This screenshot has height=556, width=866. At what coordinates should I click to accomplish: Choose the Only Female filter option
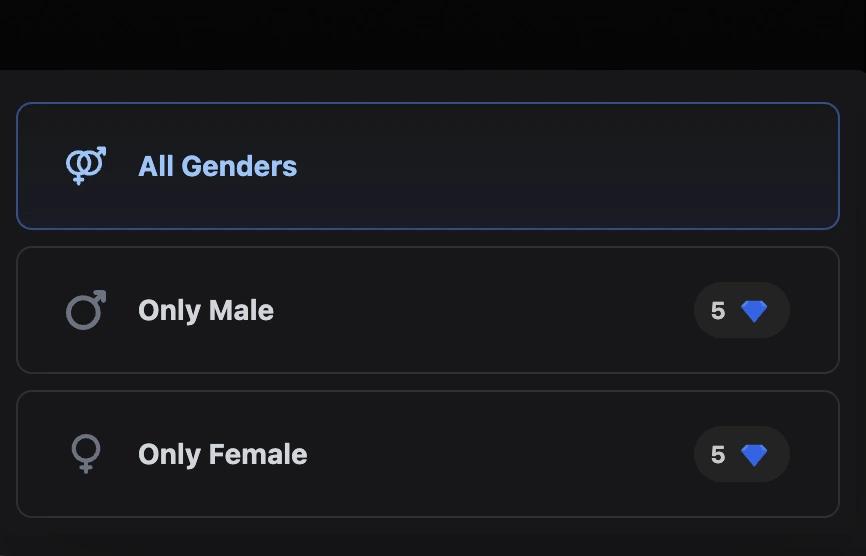tap(427, 454)
